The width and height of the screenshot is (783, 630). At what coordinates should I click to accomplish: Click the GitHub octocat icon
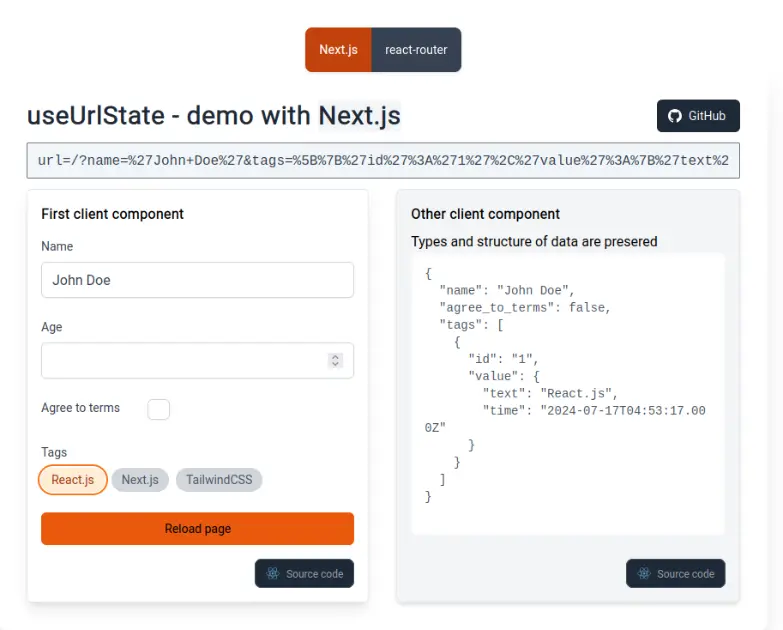coord(675,116)
